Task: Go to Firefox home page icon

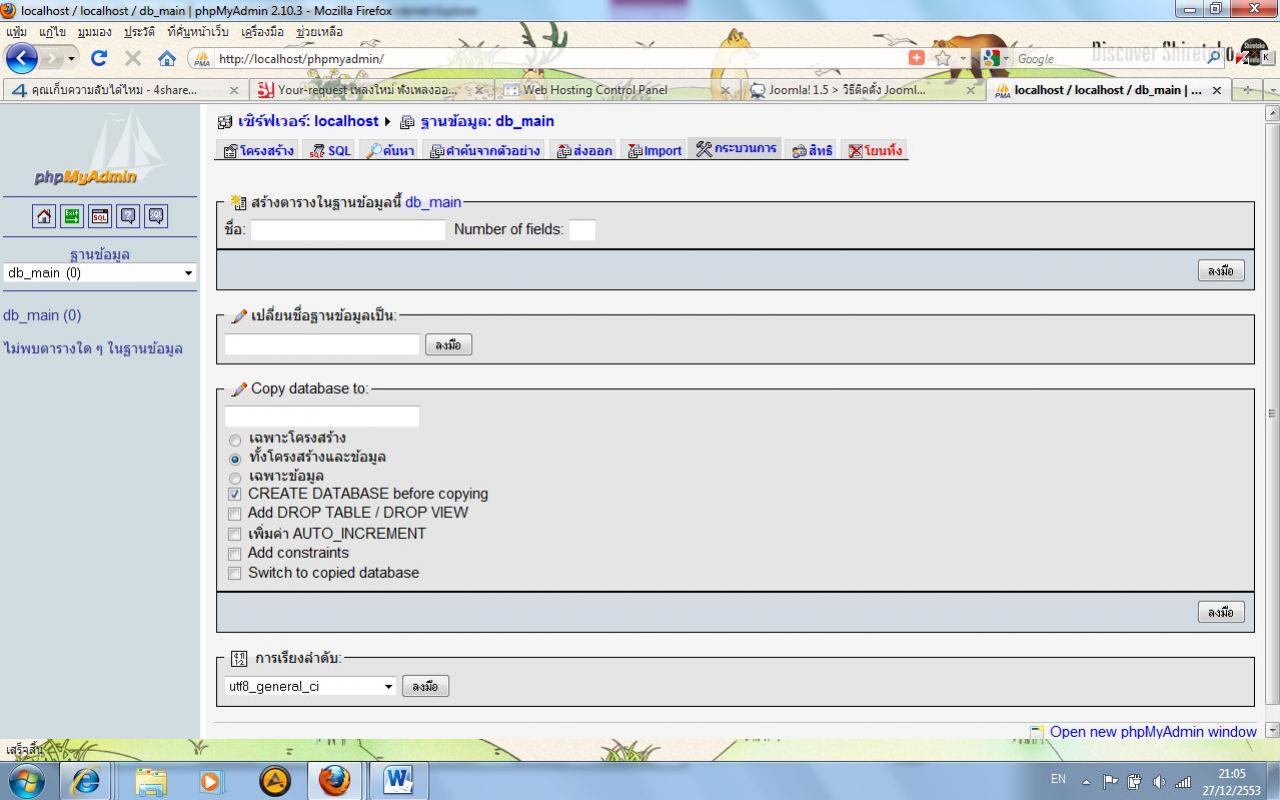Action: click(167, 58)
